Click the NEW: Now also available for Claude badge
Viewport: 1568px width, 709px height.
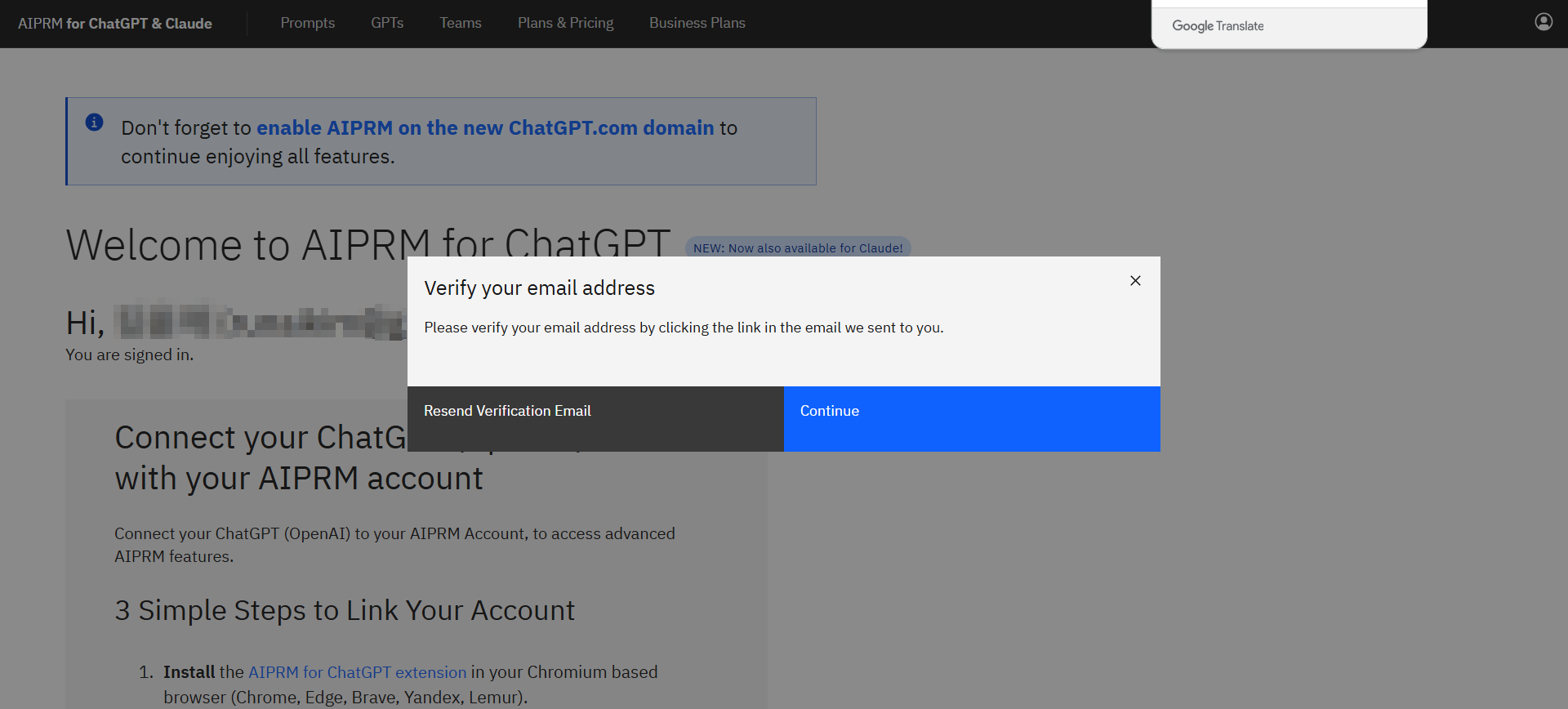(798, 248)
